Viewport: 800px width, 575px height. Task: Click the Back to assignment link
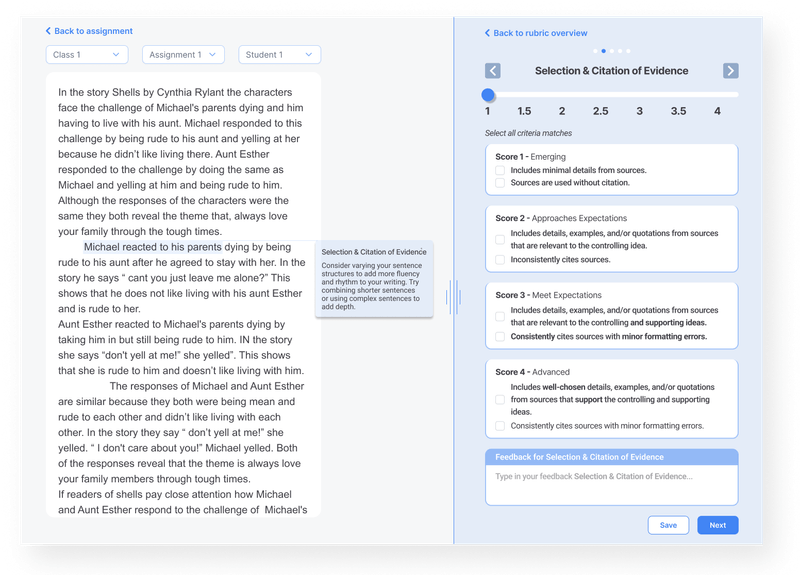coord(89,31)
